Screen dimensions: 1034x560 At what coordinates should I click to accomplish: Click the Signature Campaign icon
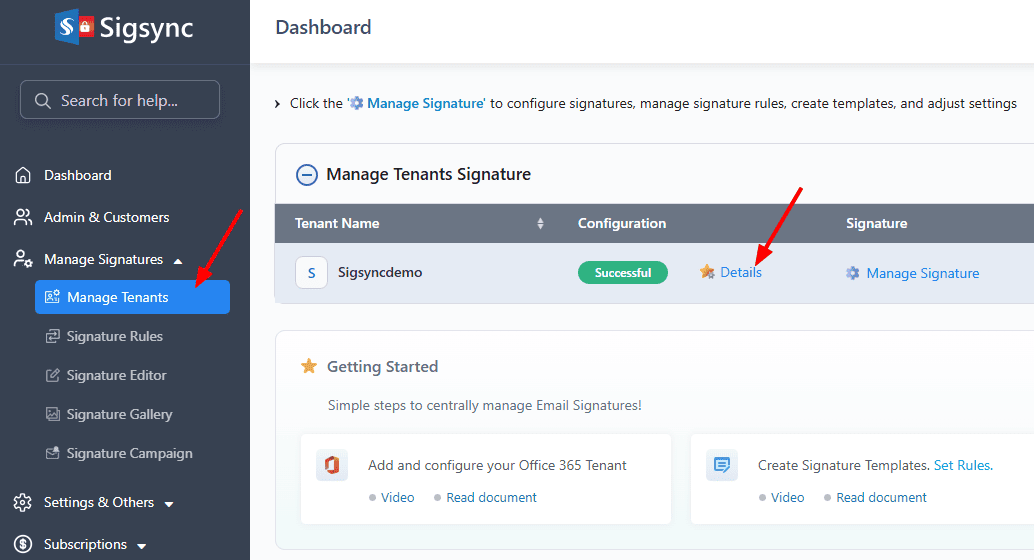tap(53, 454)
